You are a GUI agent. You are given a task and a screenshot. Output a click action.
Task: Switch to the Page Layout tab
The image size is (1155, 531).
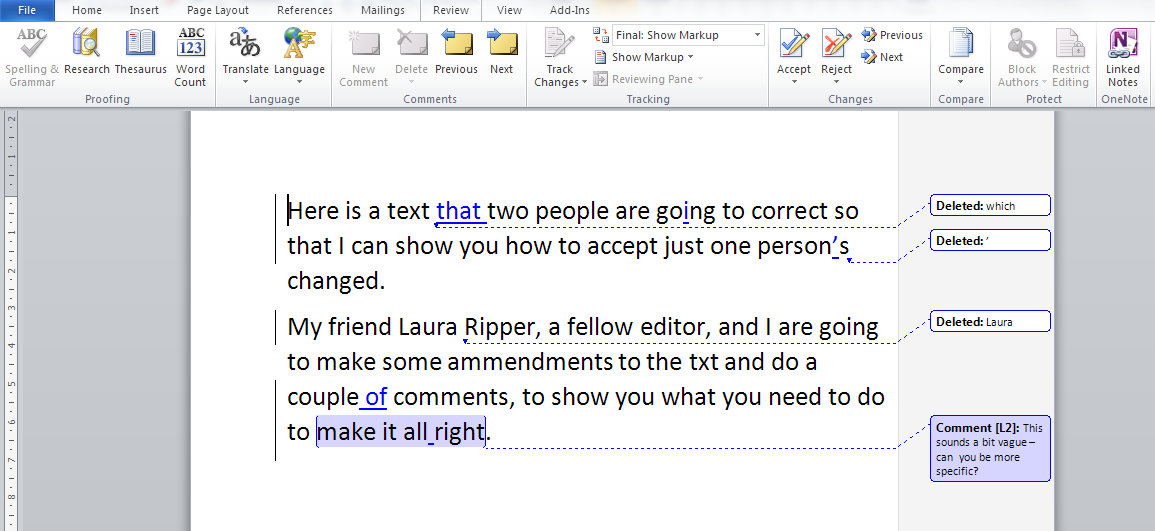click(x=218, y=10)
